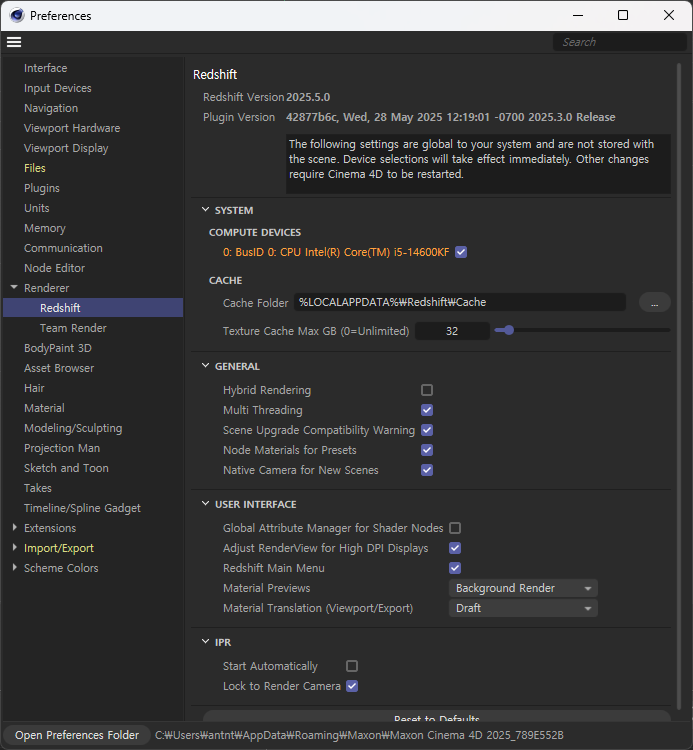Screen dimensions: 693x750
Task: Enable Global Attribute Manager for Shader Nodes
Action: click(455, 528)
